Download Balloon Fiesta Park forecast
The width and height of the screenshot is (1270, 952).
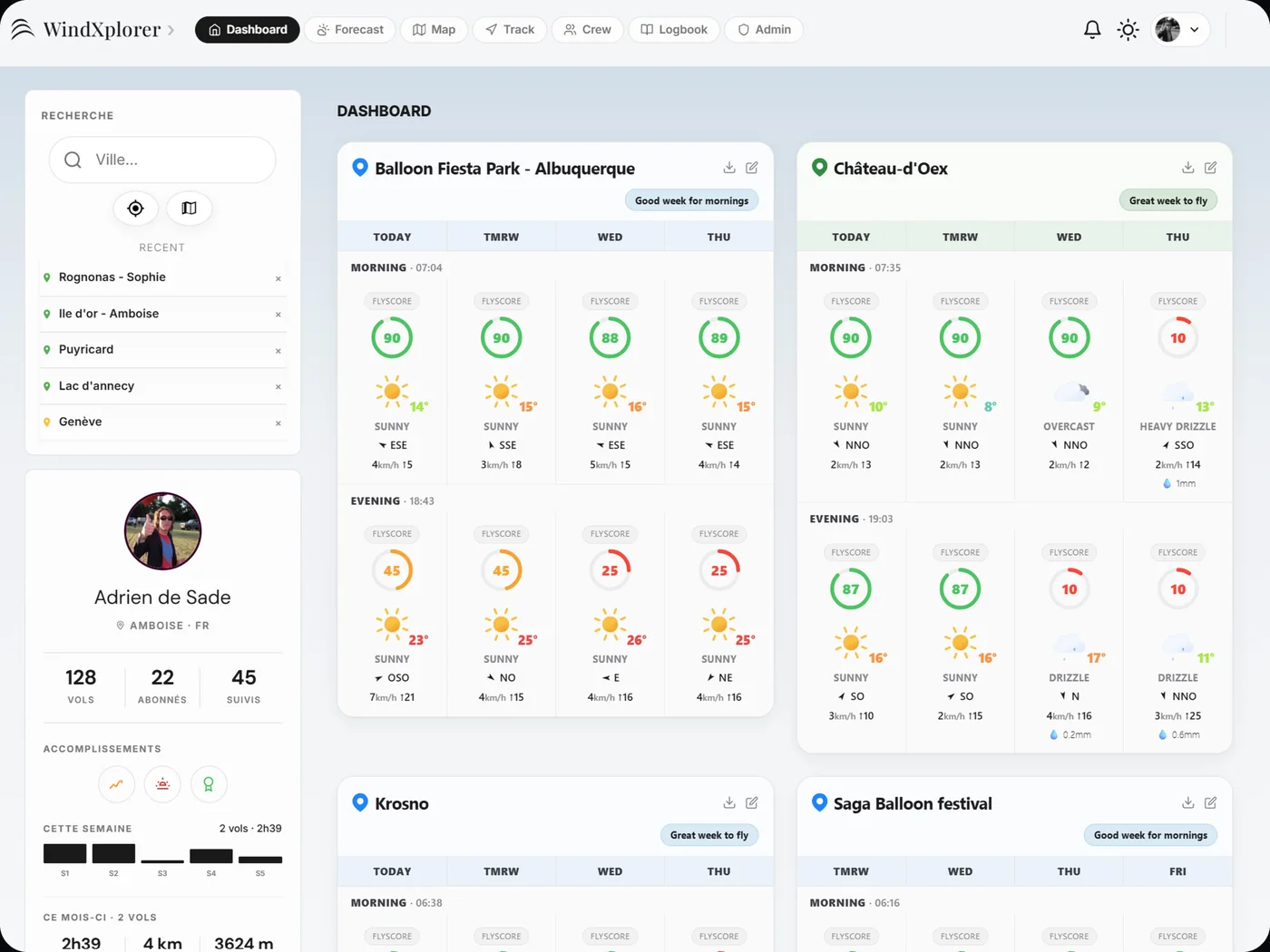pos(729,168)
